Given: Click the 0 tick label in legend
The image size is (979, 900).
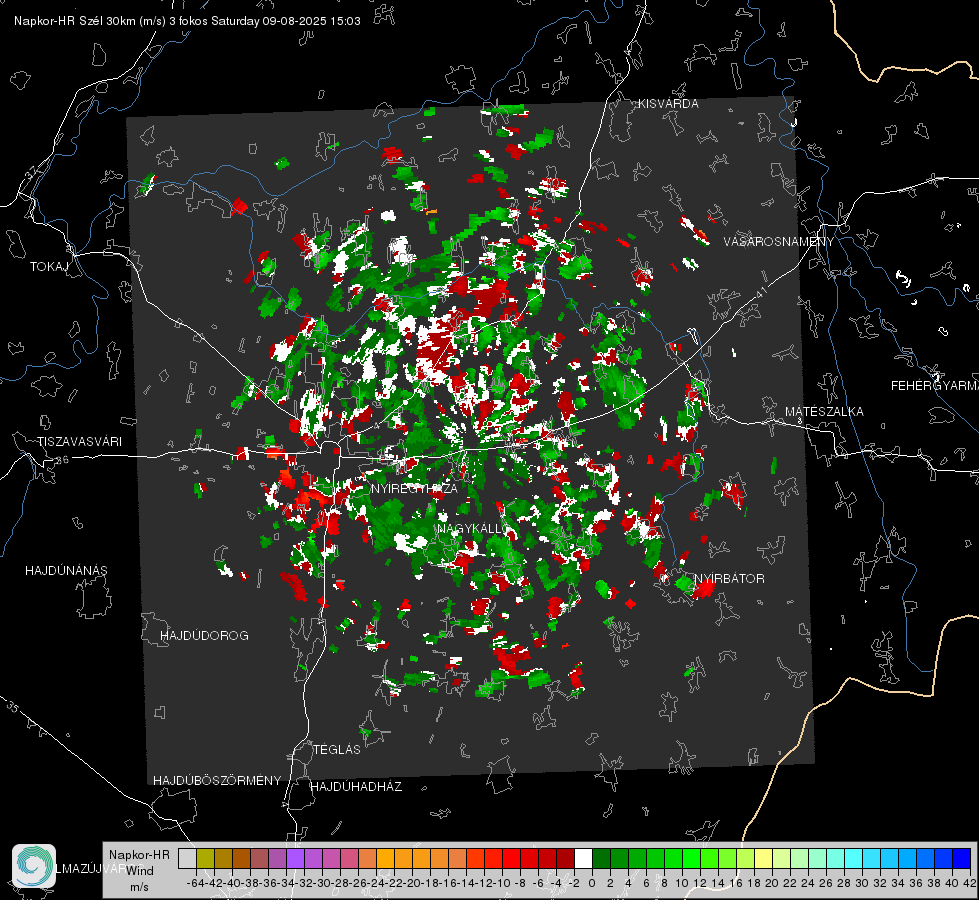Looking at the screenshot, I should click(592, 883).
